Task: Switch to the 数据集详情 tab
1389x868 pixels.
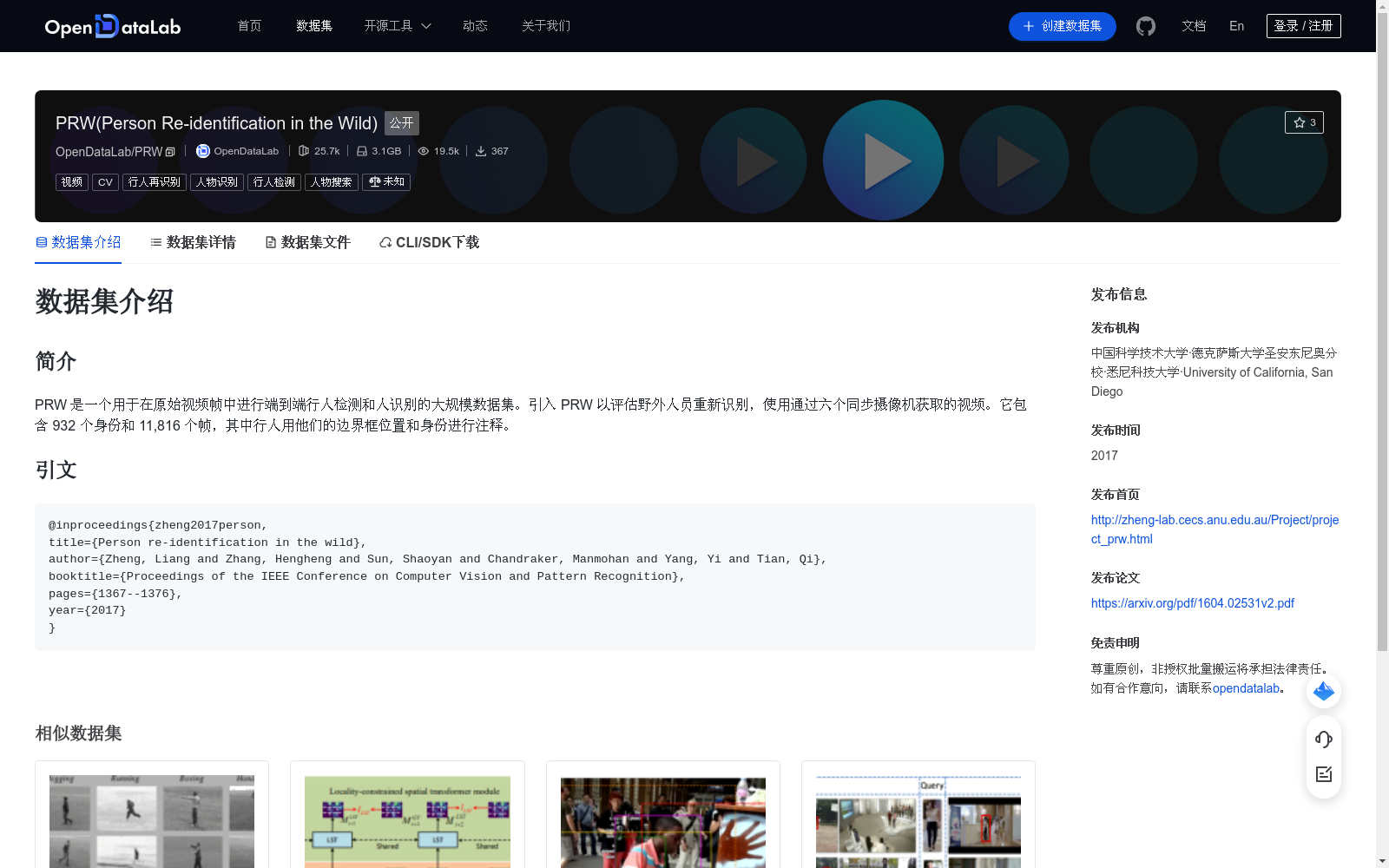Action: pos(193,242)
